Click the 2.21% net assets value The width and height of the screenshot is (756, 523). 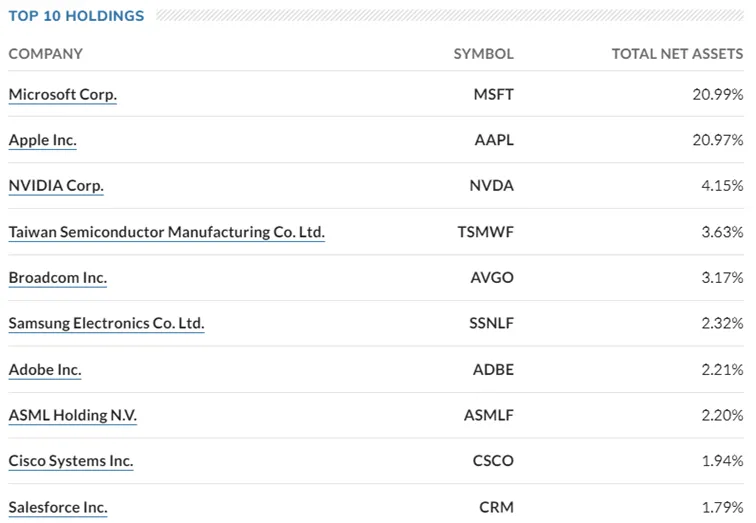tap(722, 370)
